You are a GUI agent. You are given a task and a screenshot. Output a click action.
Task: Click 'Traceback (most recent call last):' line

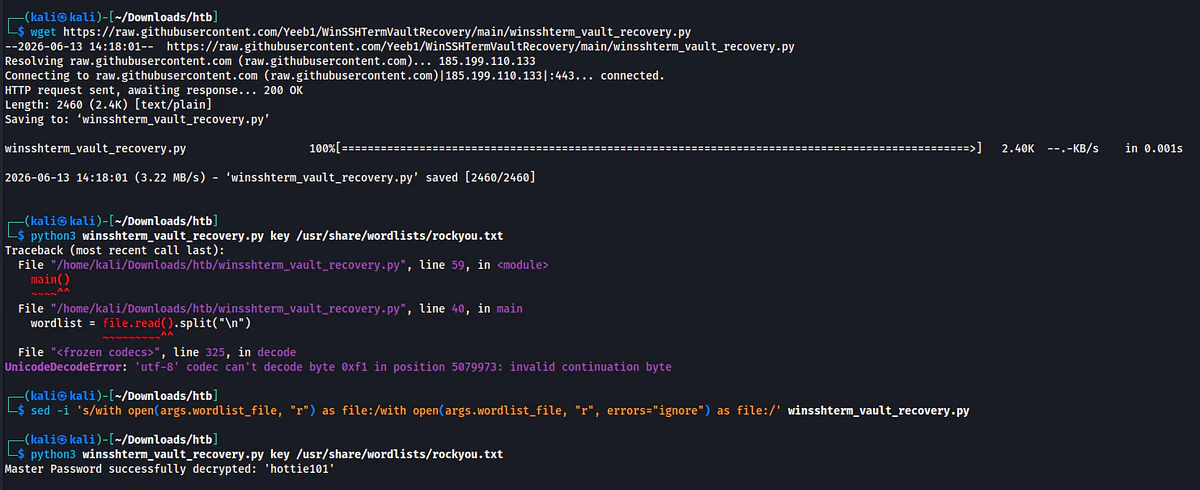[x=114, y=250]
